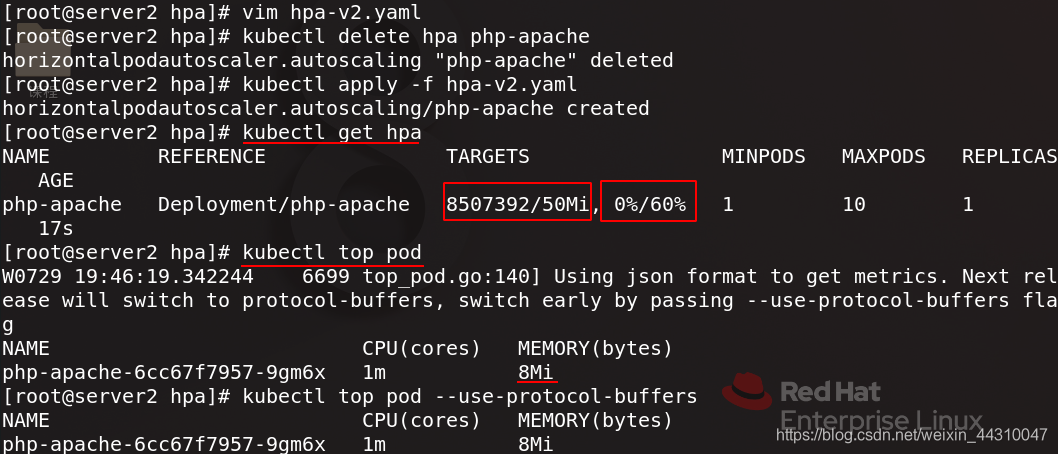The image size is (1058, 454).
Task: Click the 'W0729 19:46:19.342244' warning timestamp
Action: click(128, 277)
